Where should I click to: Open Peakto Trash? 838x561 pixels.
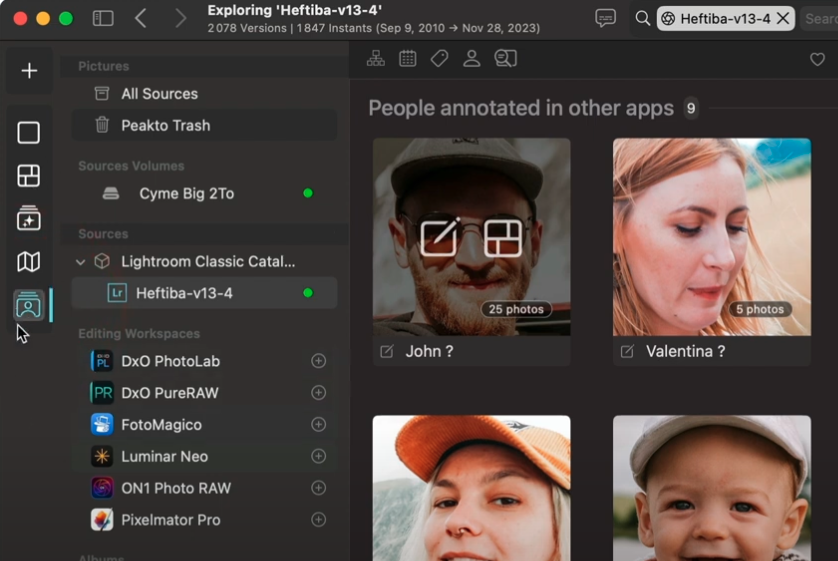point(204,125)
